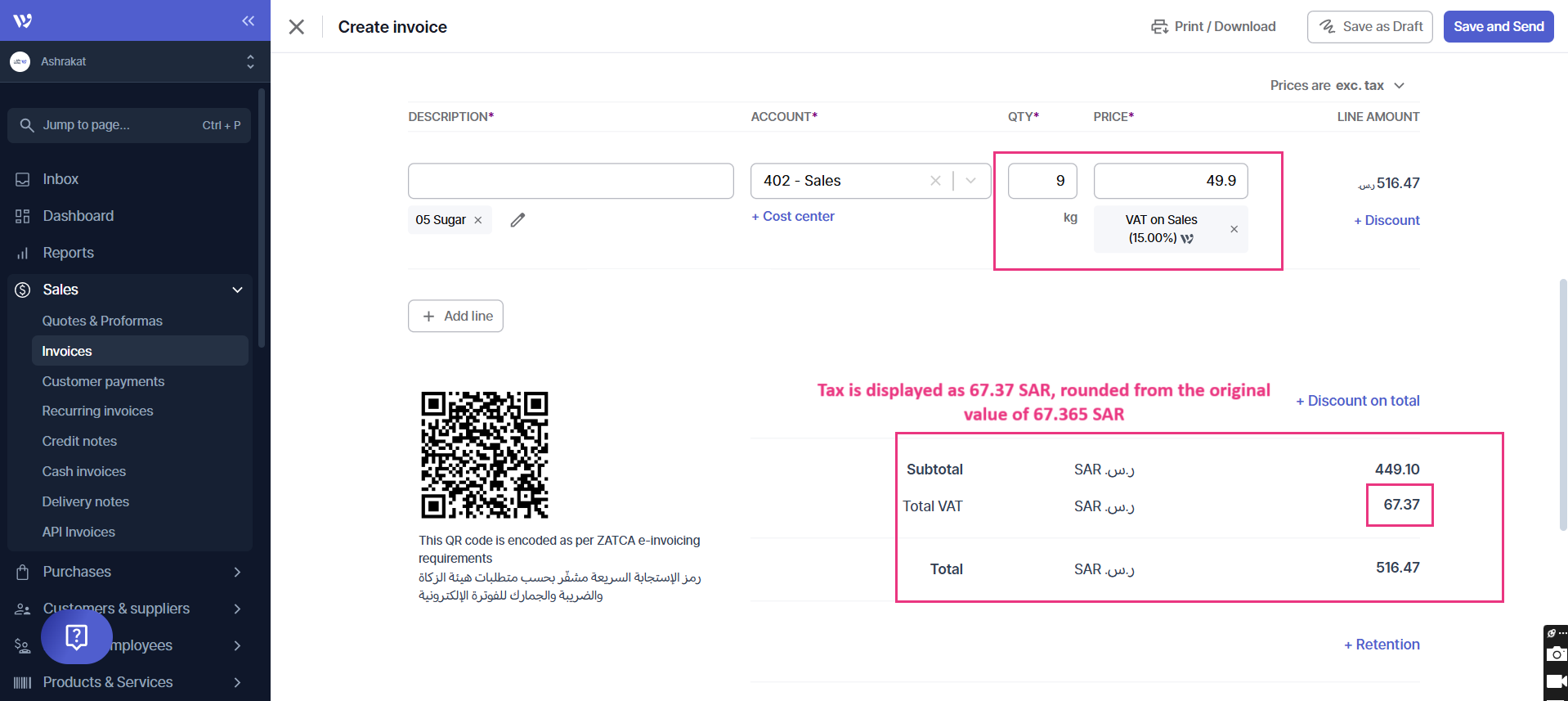Viewport: 1568px width, 701px height.
Task: Collapse the sidebar with double-chevron icon
Action: click(249, 20)
